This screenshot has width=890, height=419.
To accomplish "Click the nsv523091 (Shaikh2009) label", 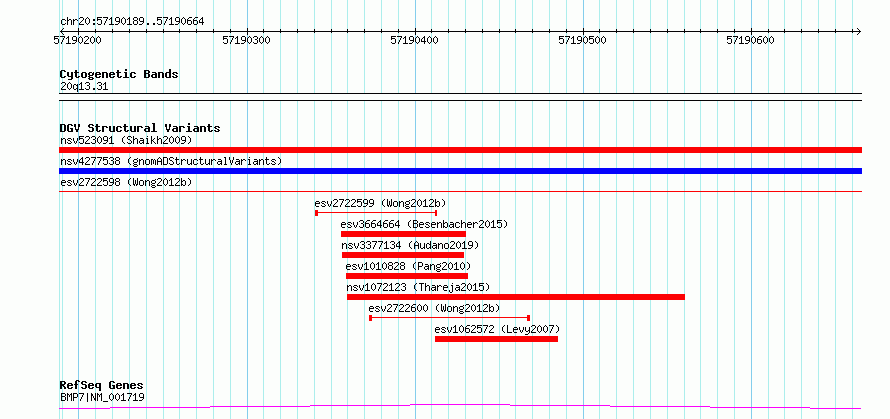I will pyautogui.click(x=126, y=140).
